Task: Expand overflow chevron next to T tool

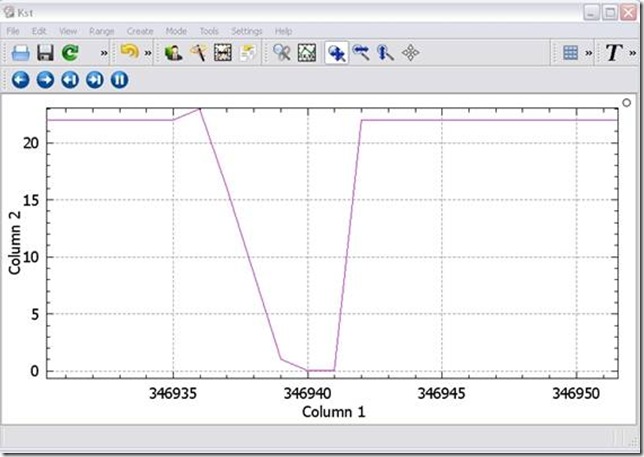Action: click(x=633, y=53)
